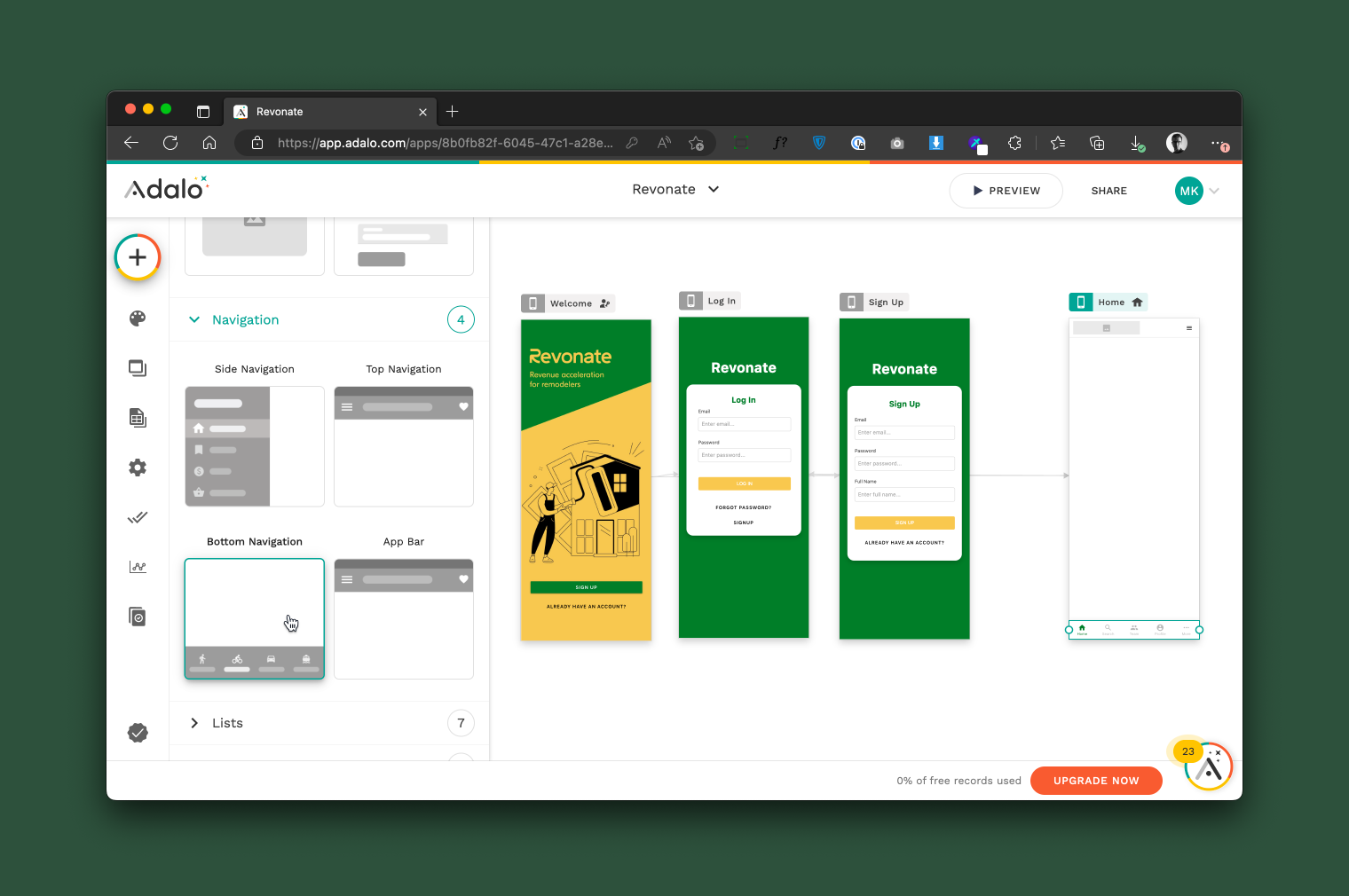Viewport: 1349px width, 896px height.
Task: Open the browser home page
Action: (209, 143)
